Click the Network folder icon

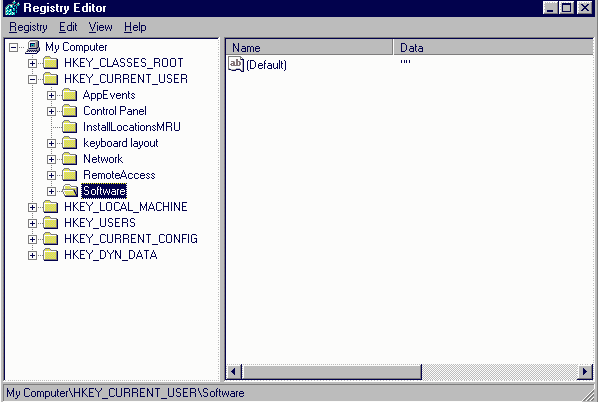click(x=69, y=159)
